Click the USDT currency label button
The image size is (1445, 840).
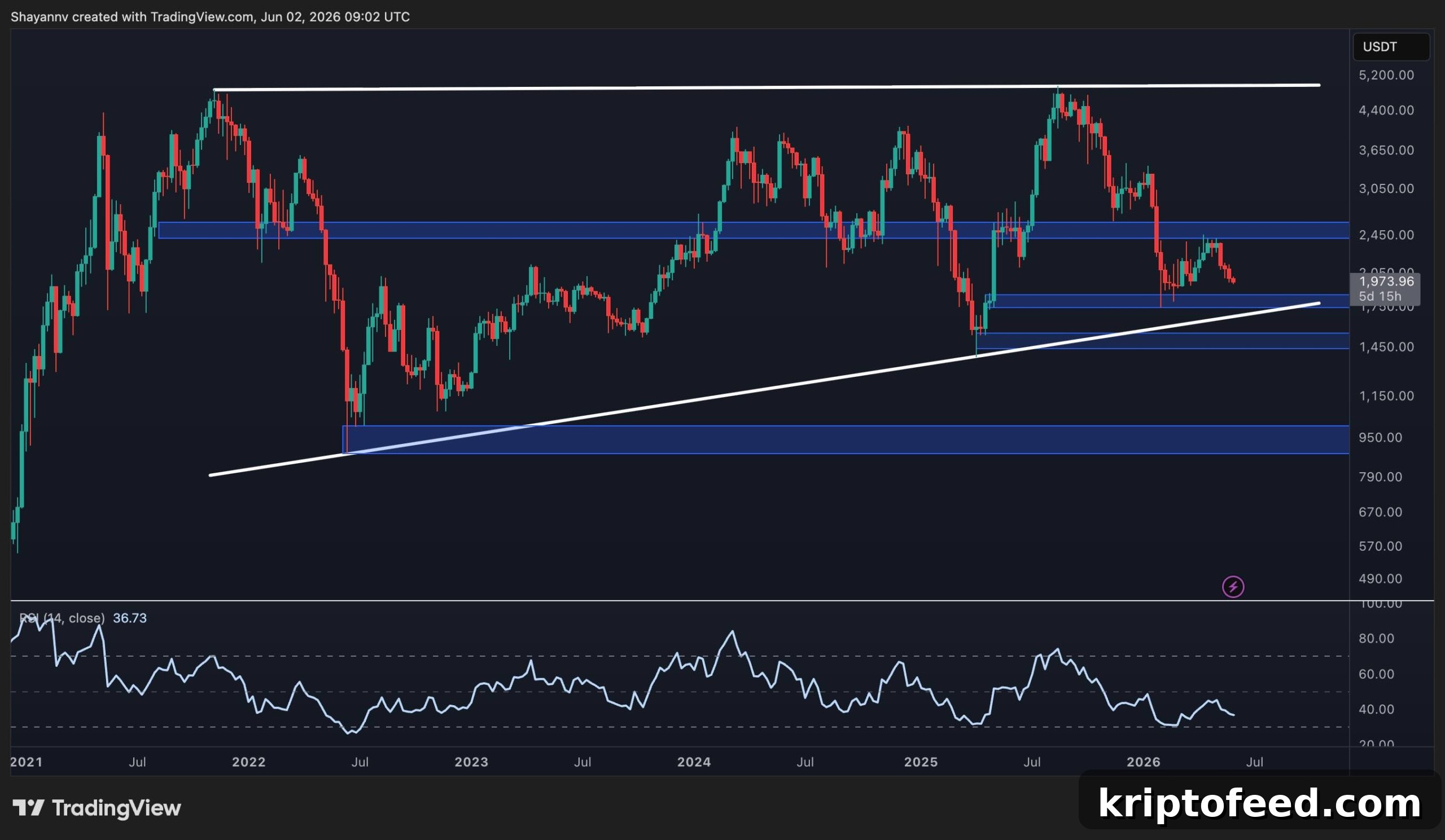point(1390,47)
